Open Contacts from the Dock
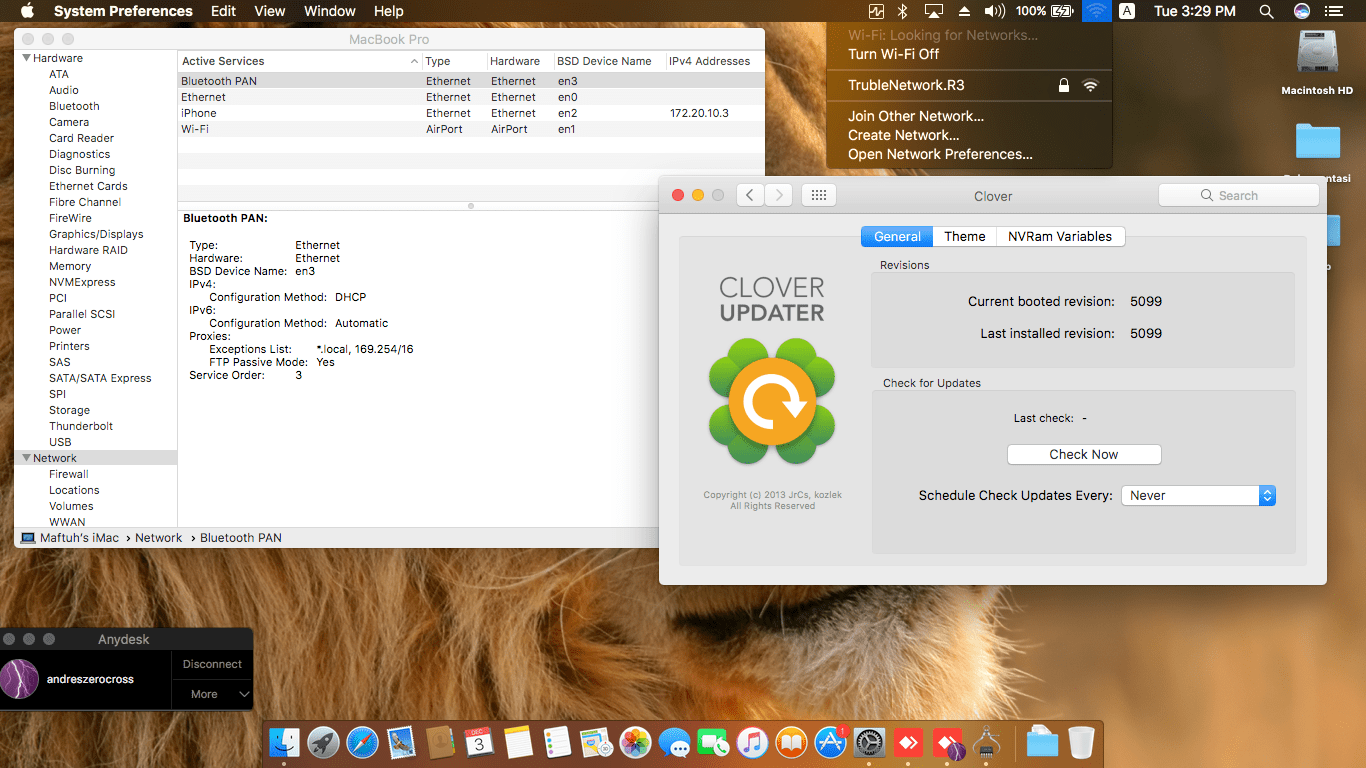Viewport: 1366px width, 768px height. click(440, 743)
